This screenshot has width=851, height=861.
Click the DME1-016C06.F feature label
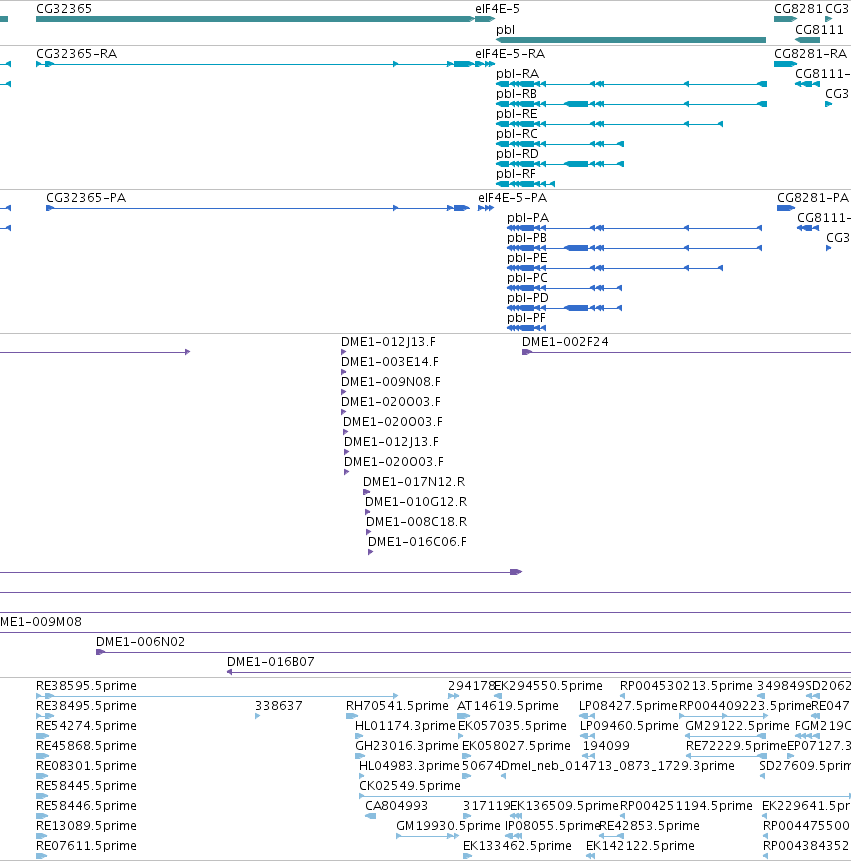pos(417,542)
